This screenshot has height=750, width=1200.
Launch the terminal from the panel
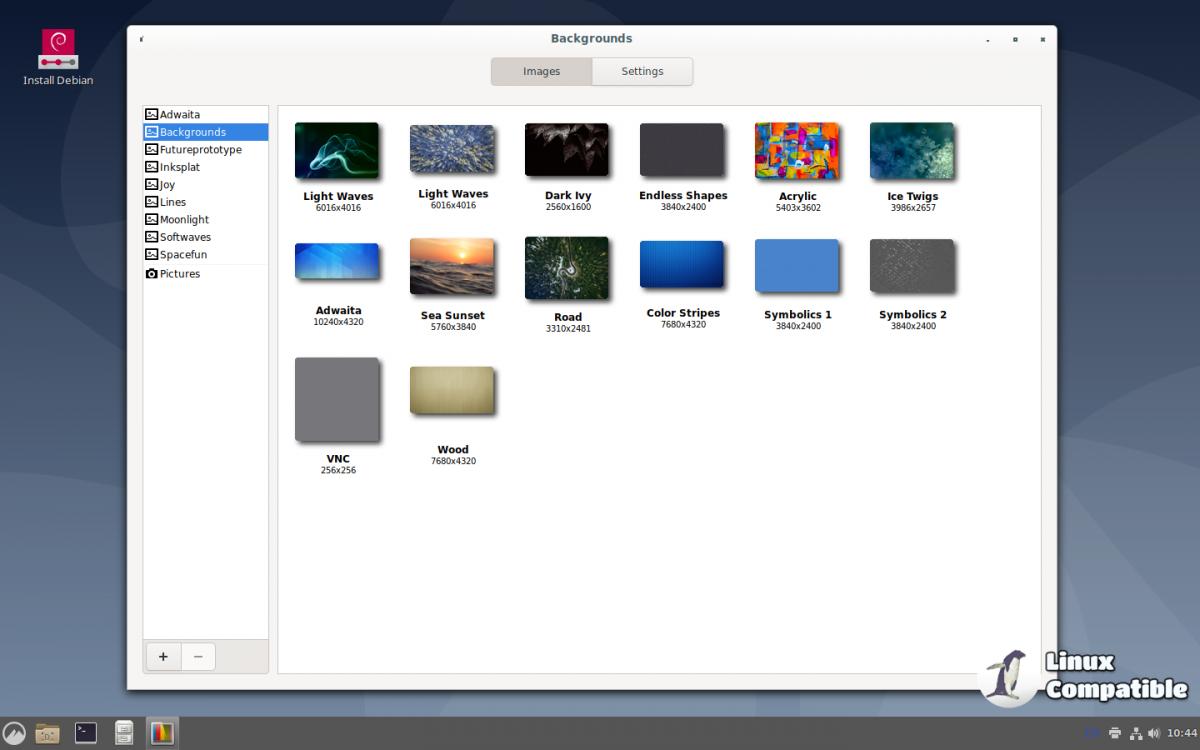(86, 733)
